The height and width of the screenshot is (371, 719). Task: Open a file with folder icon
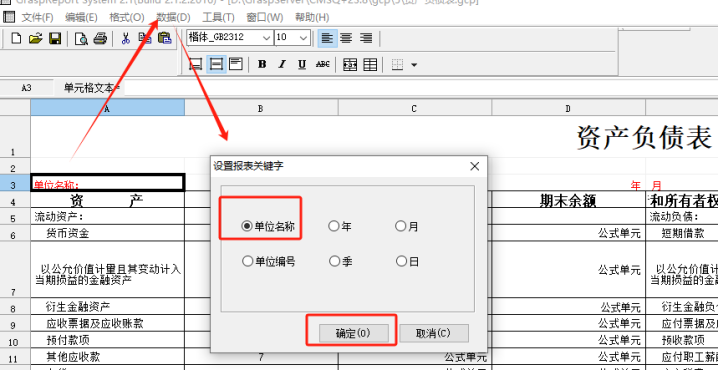point(35,39)
